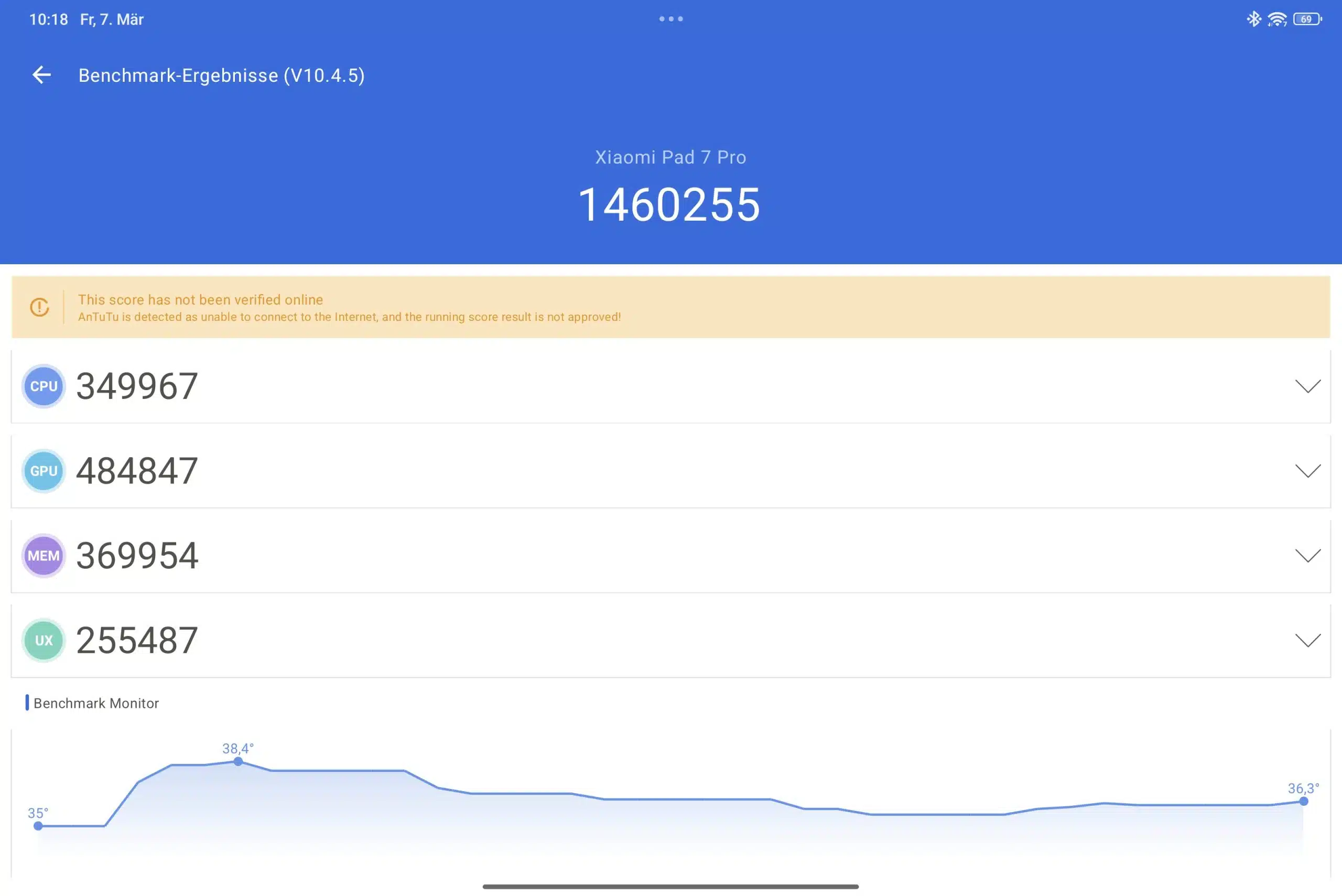Select the 38,4° peak marker on chart

click(238, 761)
